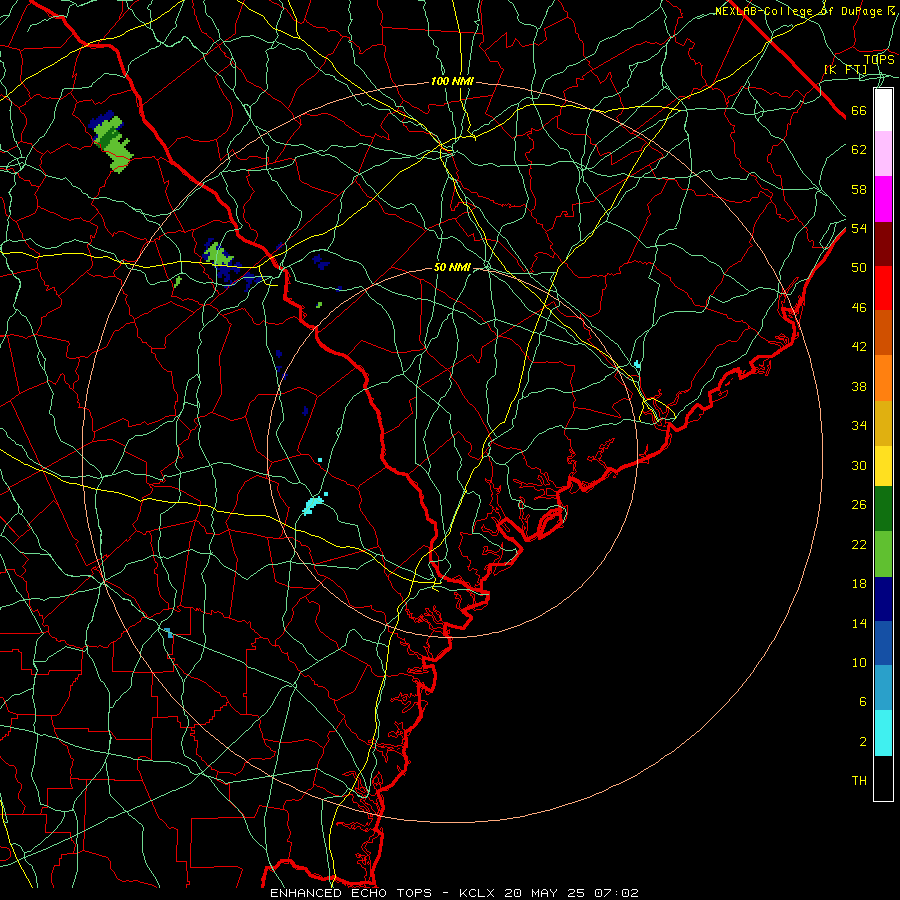This screenshot has width=900, height=900.
Task: Click the 66 scale label
Action: tap(859, 110)
